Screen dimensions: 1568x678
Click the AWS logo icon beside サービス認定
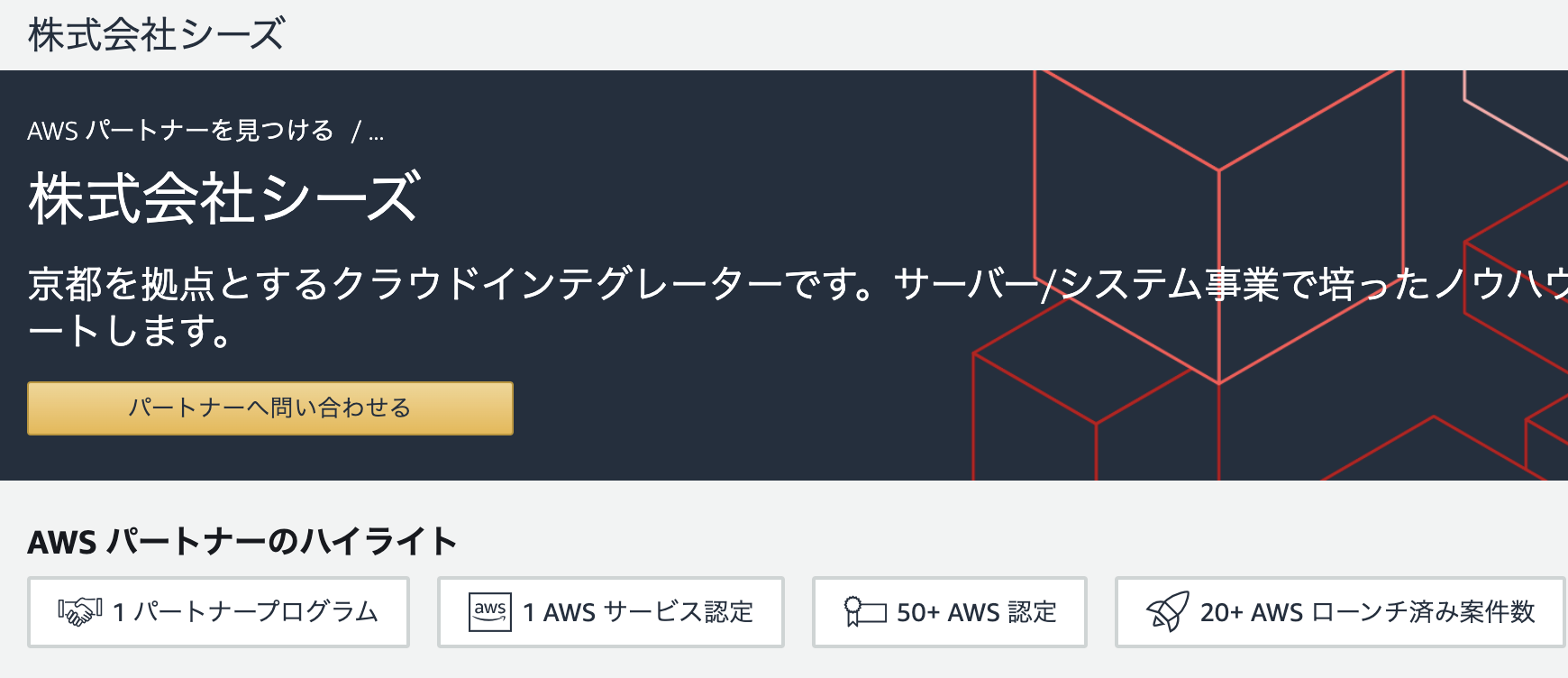pyautogui.click(x=490, y=612)
